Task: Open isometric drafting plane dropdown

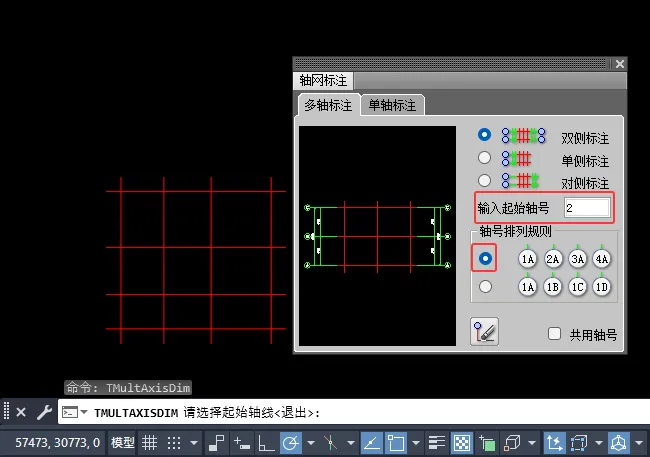Action: pyautogui.click(x=351, y=443)
